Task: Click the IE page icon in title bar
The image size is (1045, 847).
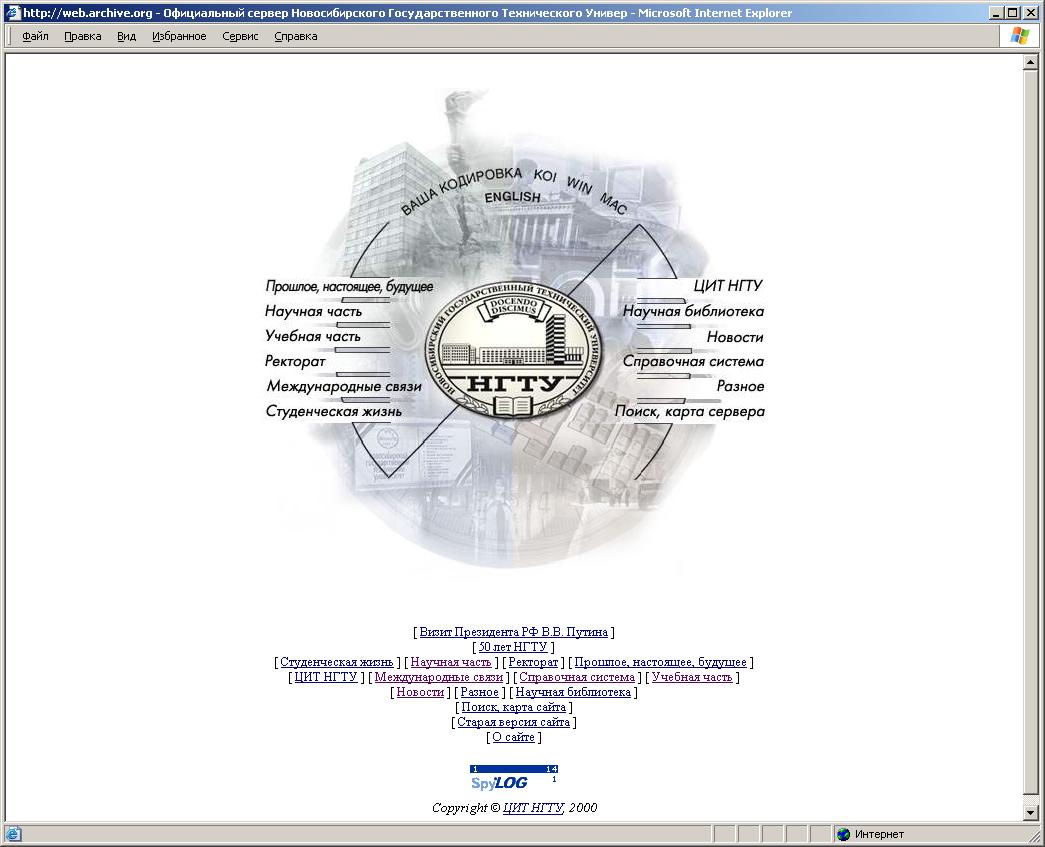Action: (x=13, y=13)
